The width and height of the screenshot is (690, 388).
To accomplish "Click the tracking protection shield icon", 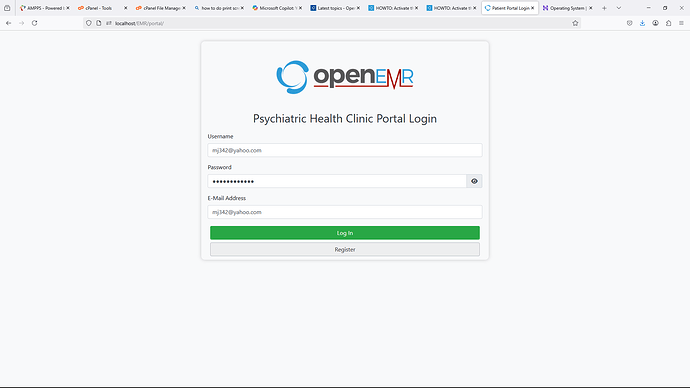I will [88, 23].
